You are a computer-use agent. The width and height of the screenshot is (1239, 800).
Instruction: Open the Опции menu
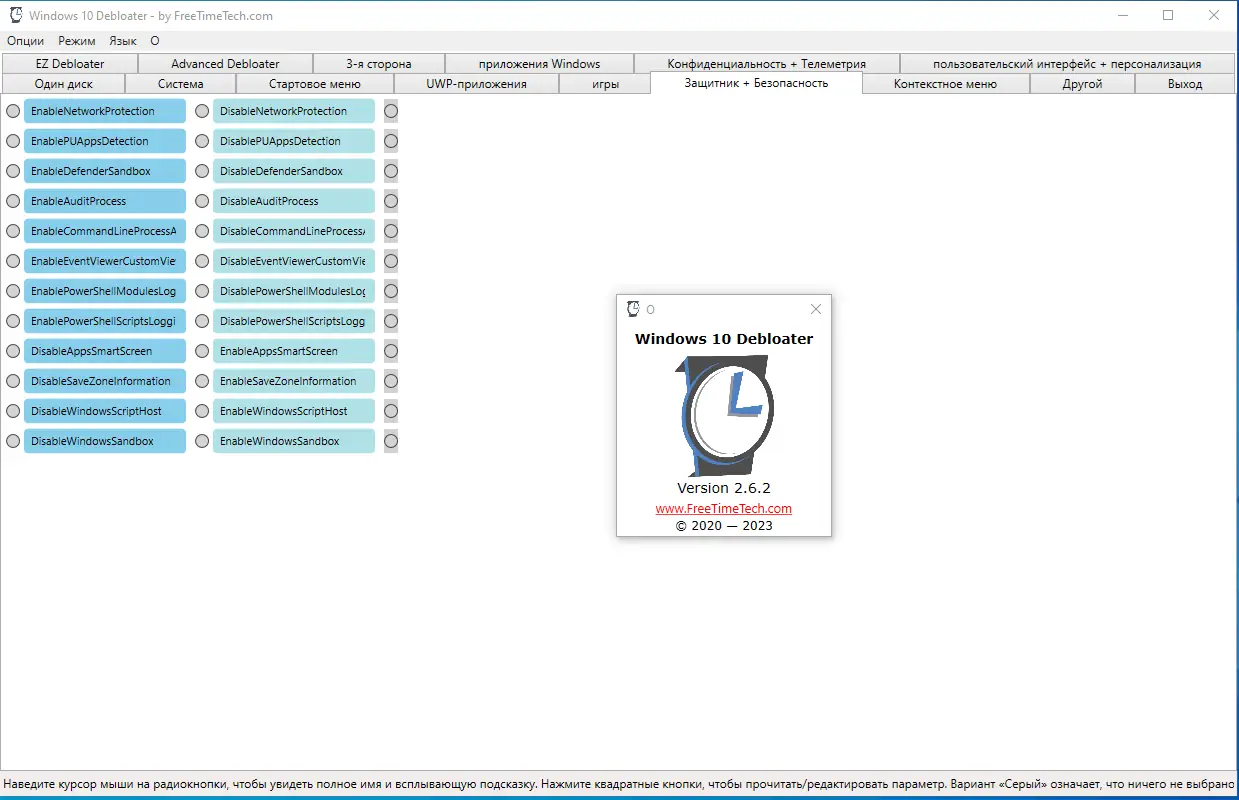25,41
